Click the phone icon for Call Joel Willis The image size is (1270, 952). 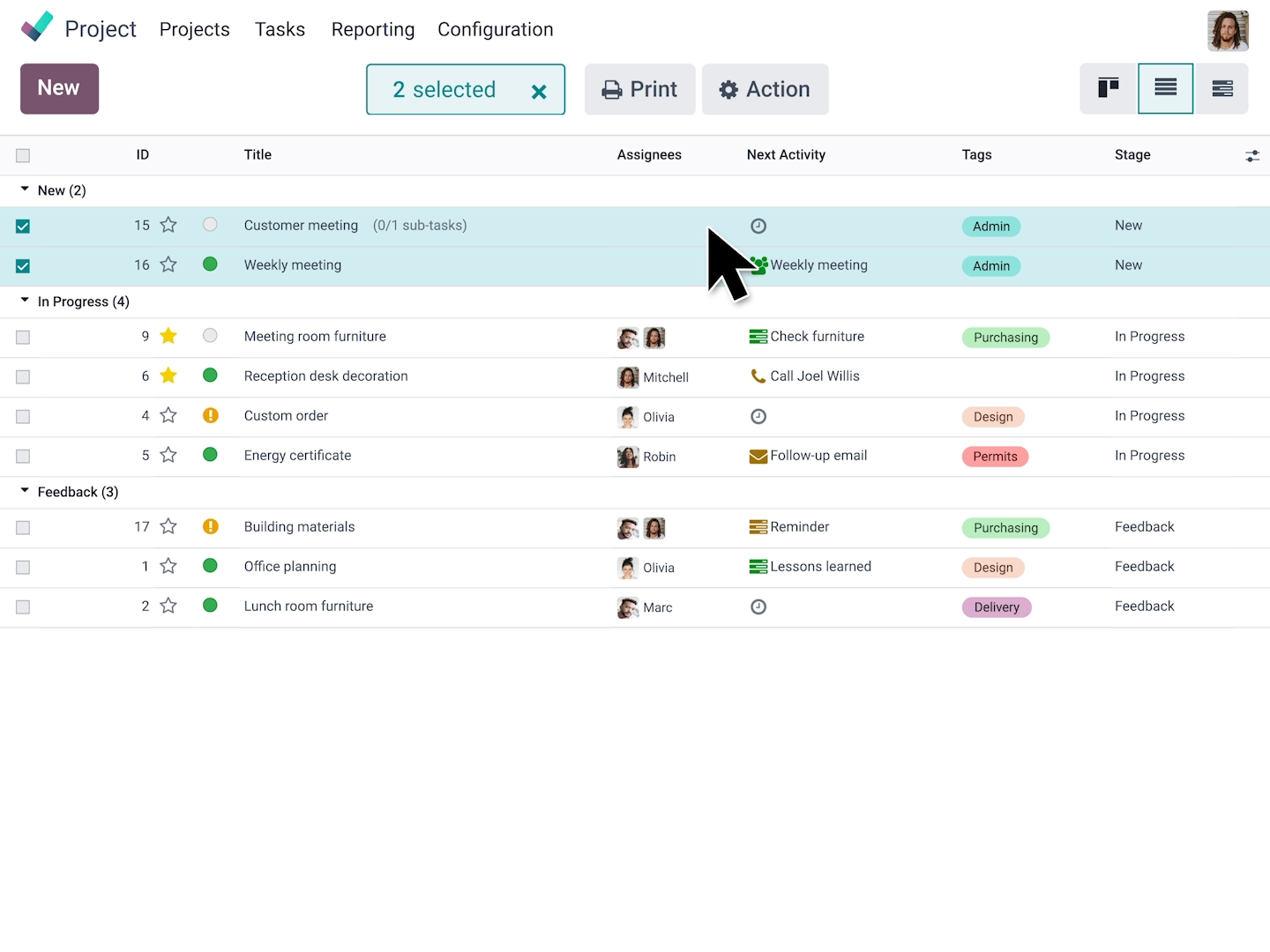point(758,376)
